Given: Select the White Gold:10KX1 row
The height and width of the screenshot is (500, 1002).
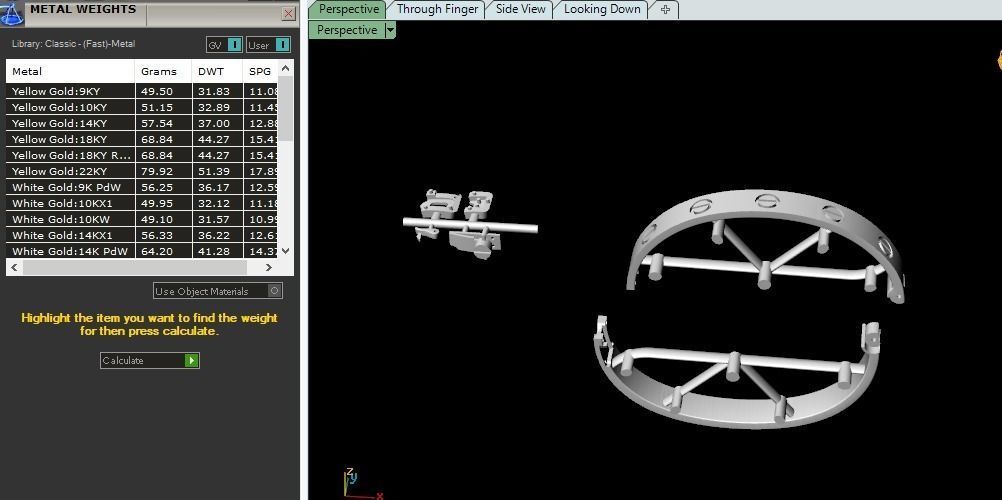Looking at the screenshot, I should coord(142,203).
